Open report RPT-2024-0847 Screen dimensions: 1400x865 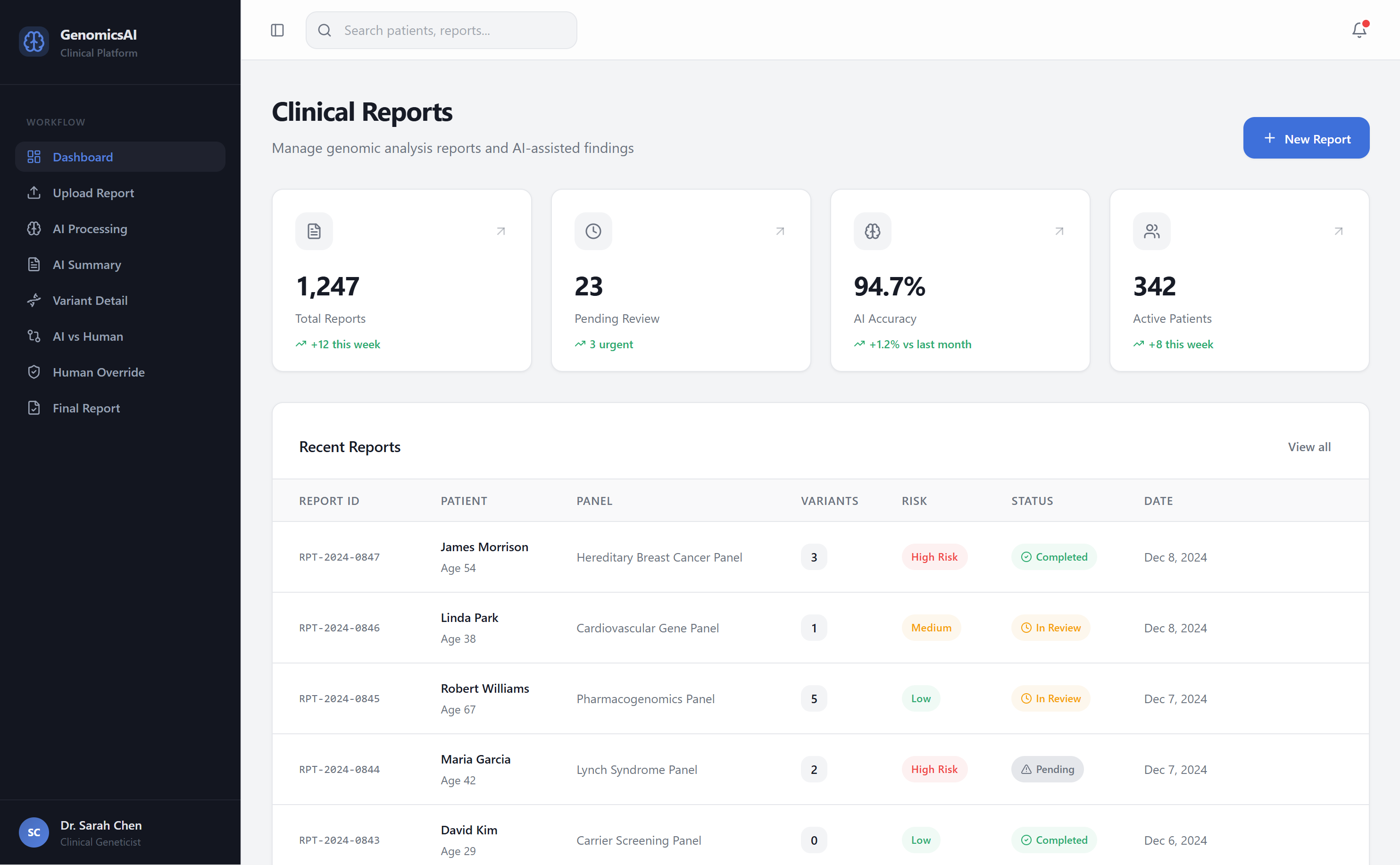pyautogui.click(x=340, y=557)
